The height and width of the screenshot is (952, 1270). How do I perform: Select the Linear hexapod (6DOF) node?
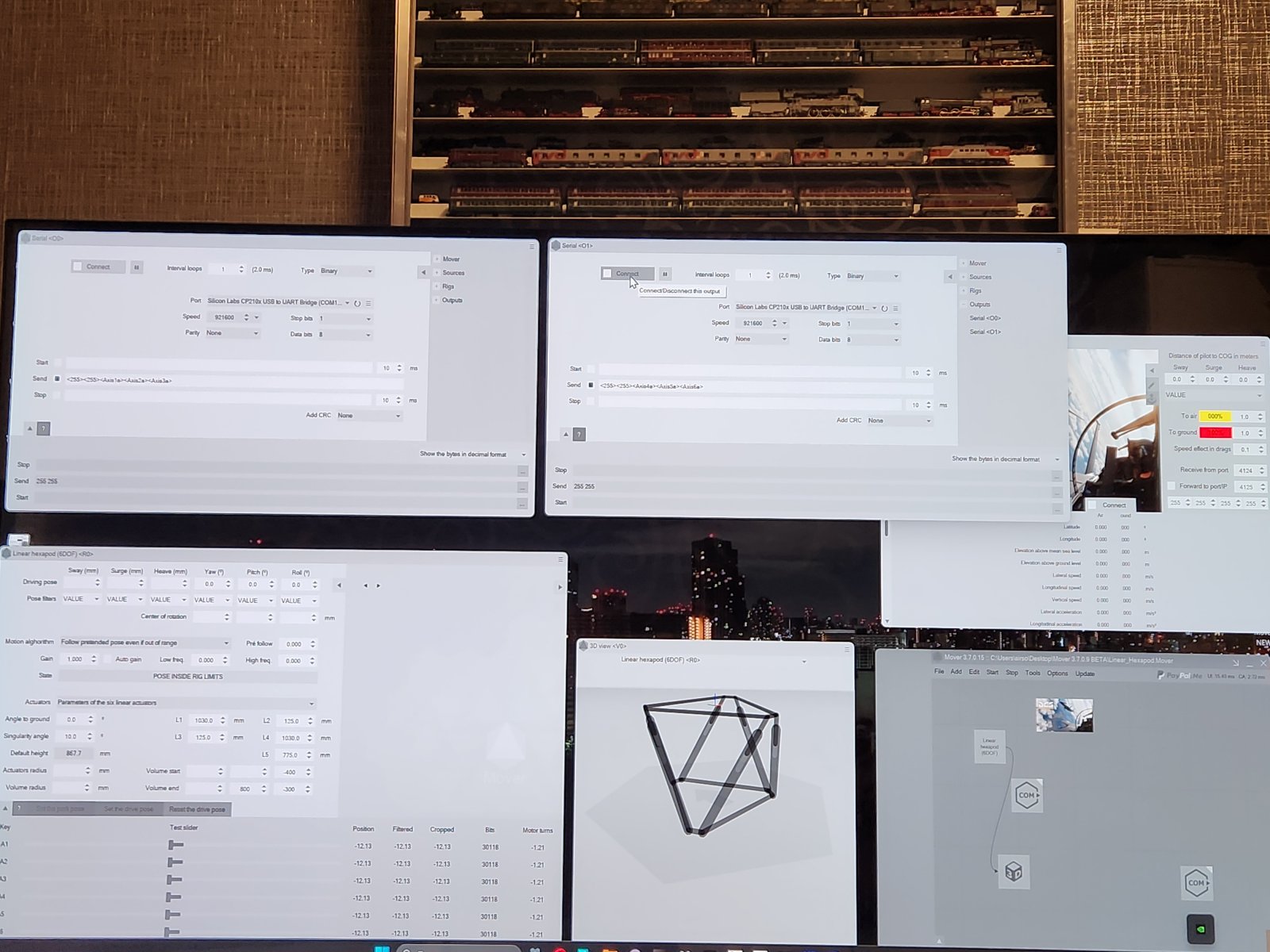pyautogui.click(x=990, y=747)
